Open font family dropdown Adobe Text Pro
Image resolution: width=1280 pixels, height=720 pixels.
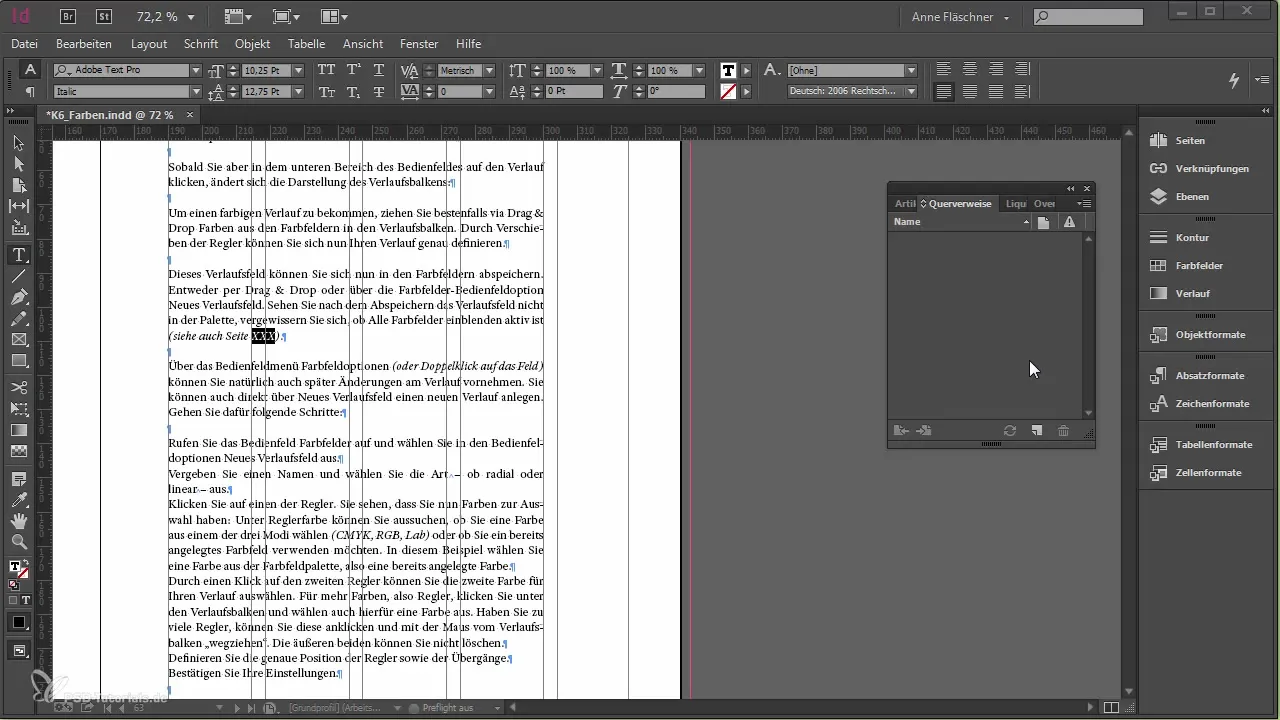tap(196, 71)
